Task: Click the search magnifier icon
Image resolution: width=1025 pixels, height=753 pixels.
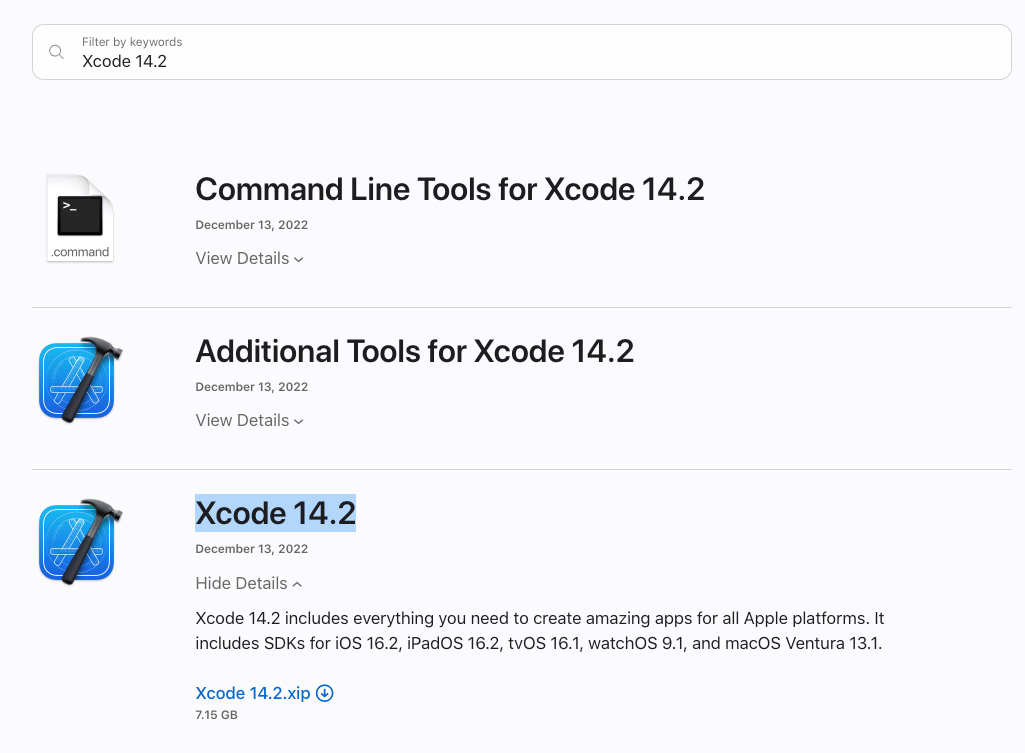Action: pyautogui.click(x=56, y=52)
